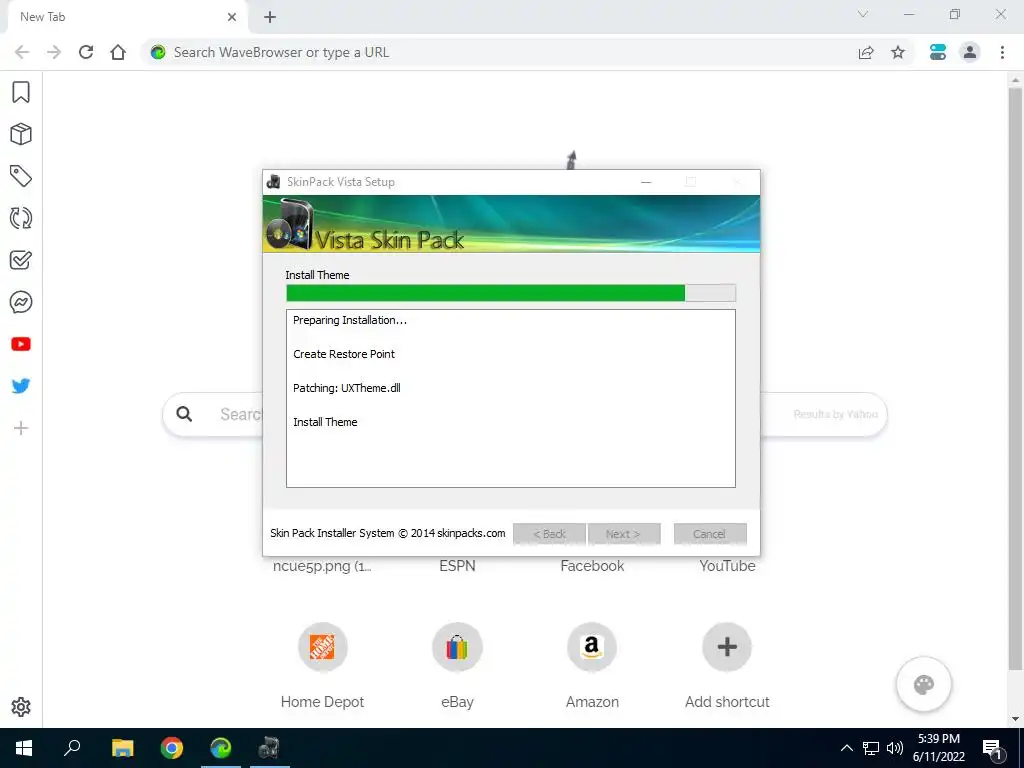
Task: Click the 'Preparing Installation...' log line
Action: click(350, 320)
